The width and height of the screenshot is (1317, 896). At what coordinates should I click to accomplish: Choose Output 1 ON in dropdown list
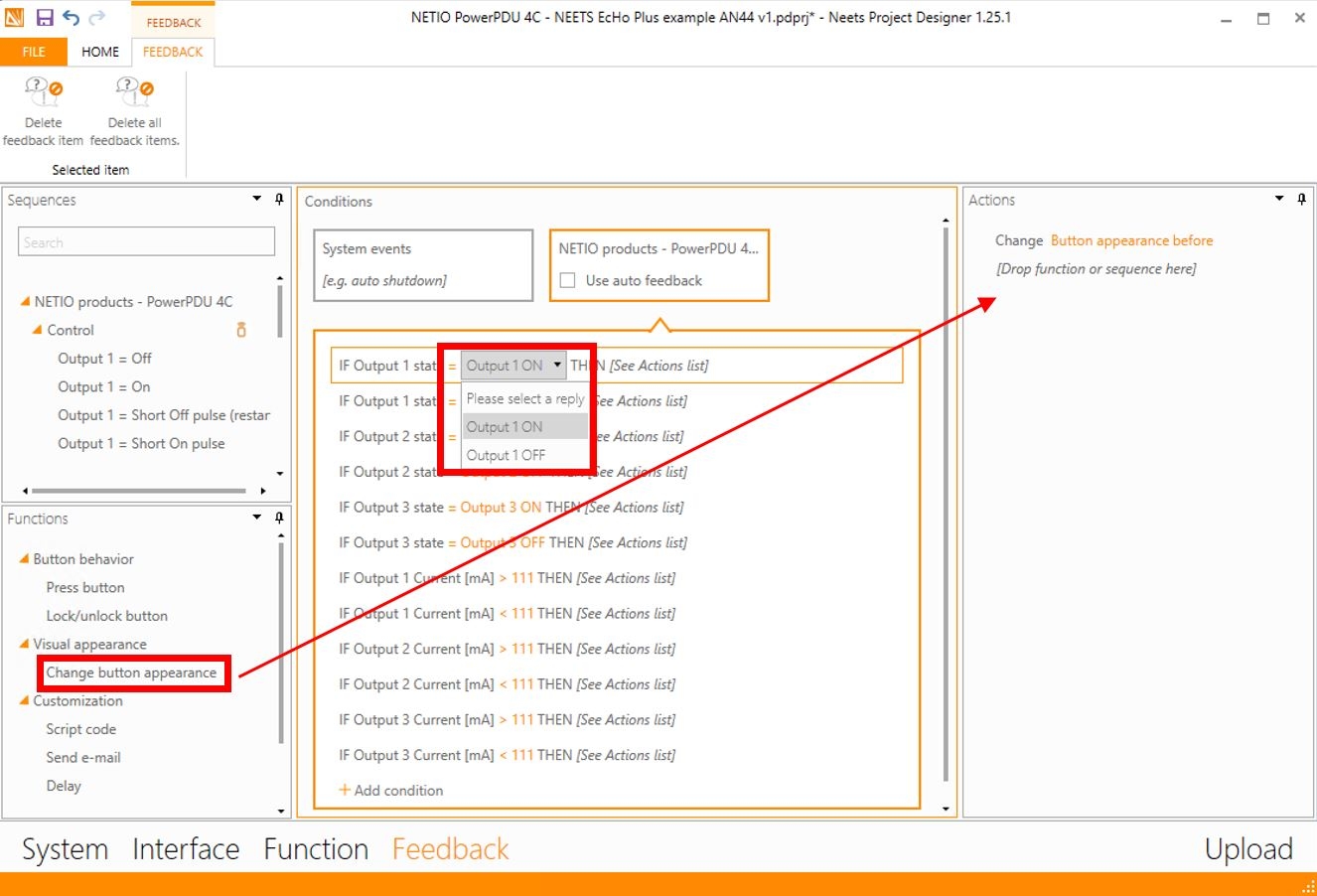(x=525, y=427)
